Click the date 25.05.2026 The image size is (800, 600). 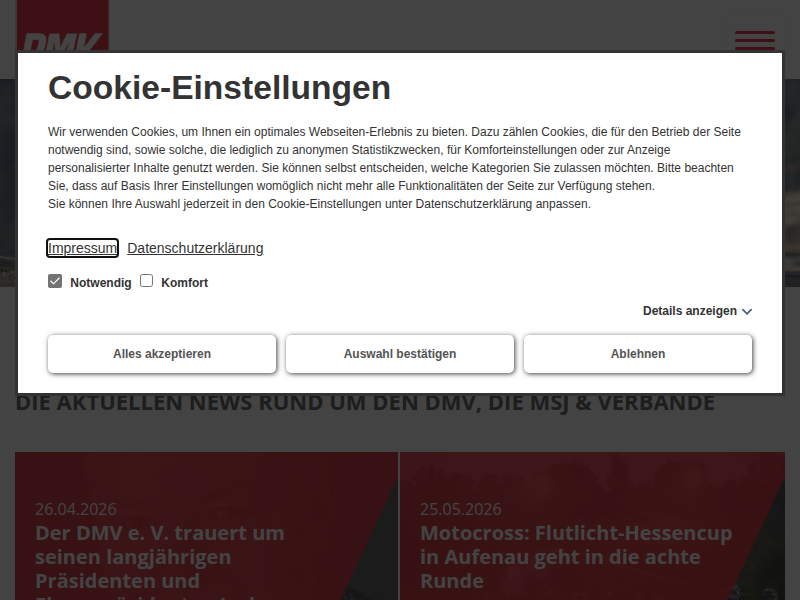click(x=461, y=509)
